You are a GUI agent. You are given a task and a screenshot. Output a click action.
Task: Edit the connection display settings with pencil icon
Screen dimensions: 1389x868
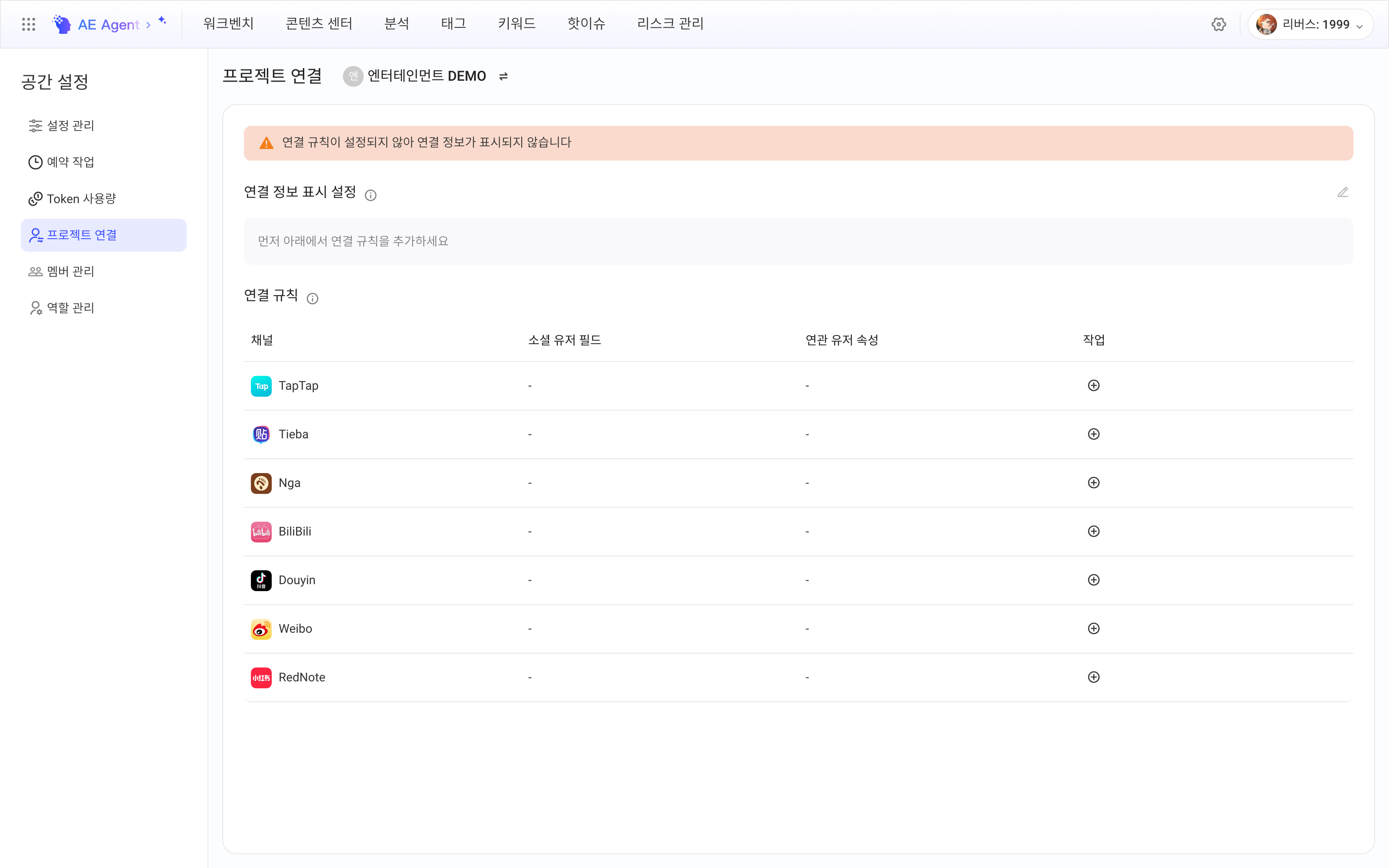1343,192
